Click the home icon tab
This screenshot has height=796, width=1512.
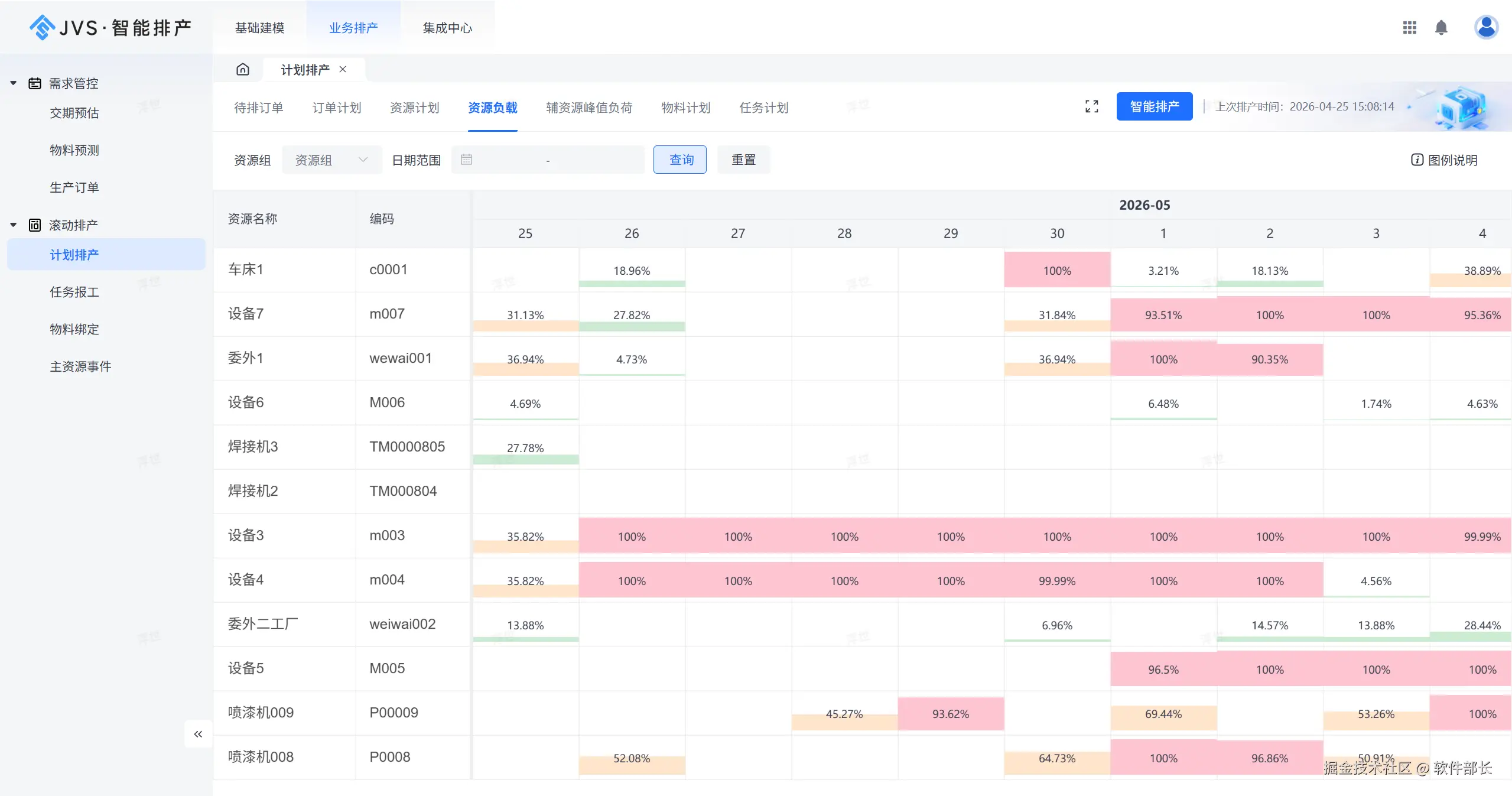(x=242, y=70)
